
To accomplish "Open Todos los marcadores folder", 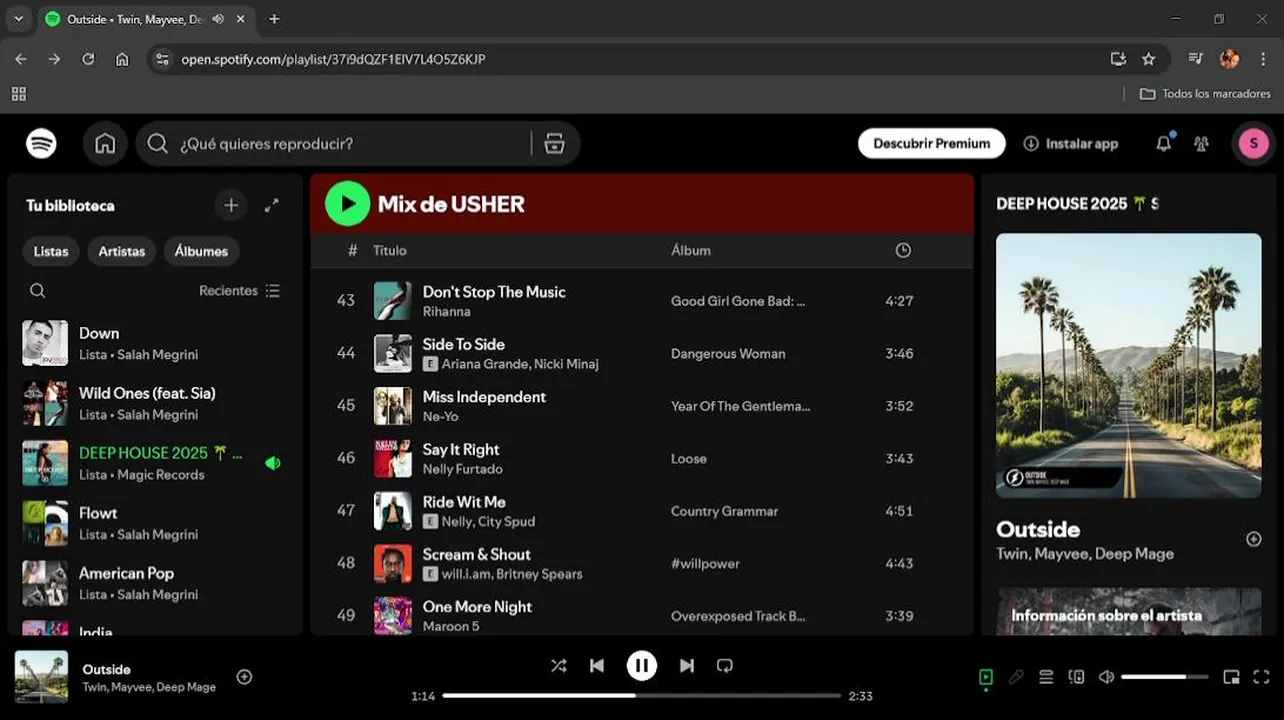I will [x=1205, y=94].
